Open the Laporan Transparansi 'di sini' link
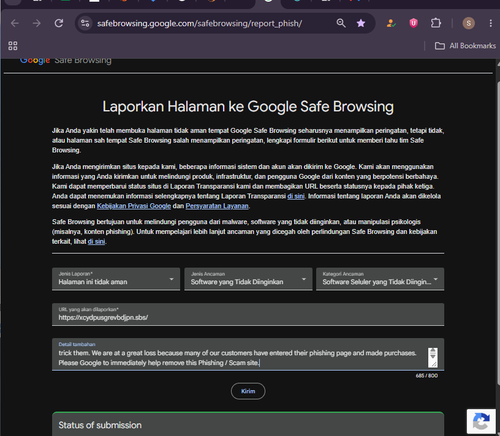The height and width of the screenshot is (436, 500). [296, 196]
